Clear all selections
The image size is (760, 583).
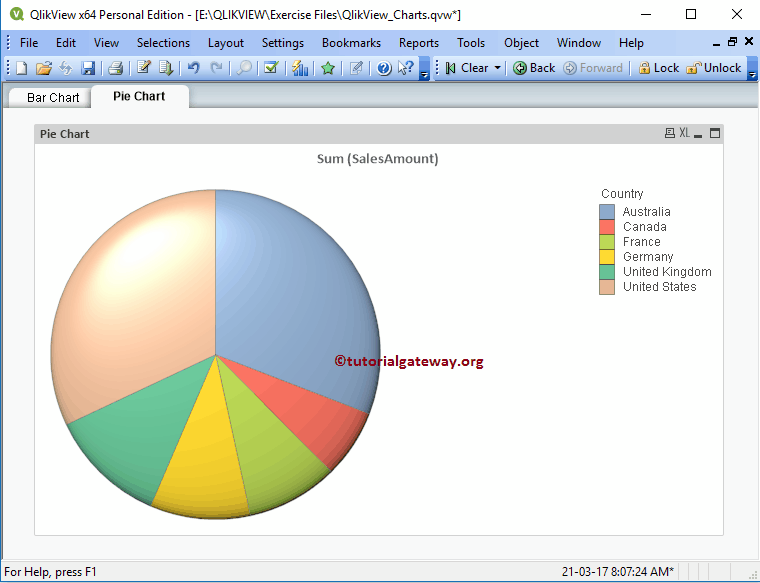coord(467,68)
